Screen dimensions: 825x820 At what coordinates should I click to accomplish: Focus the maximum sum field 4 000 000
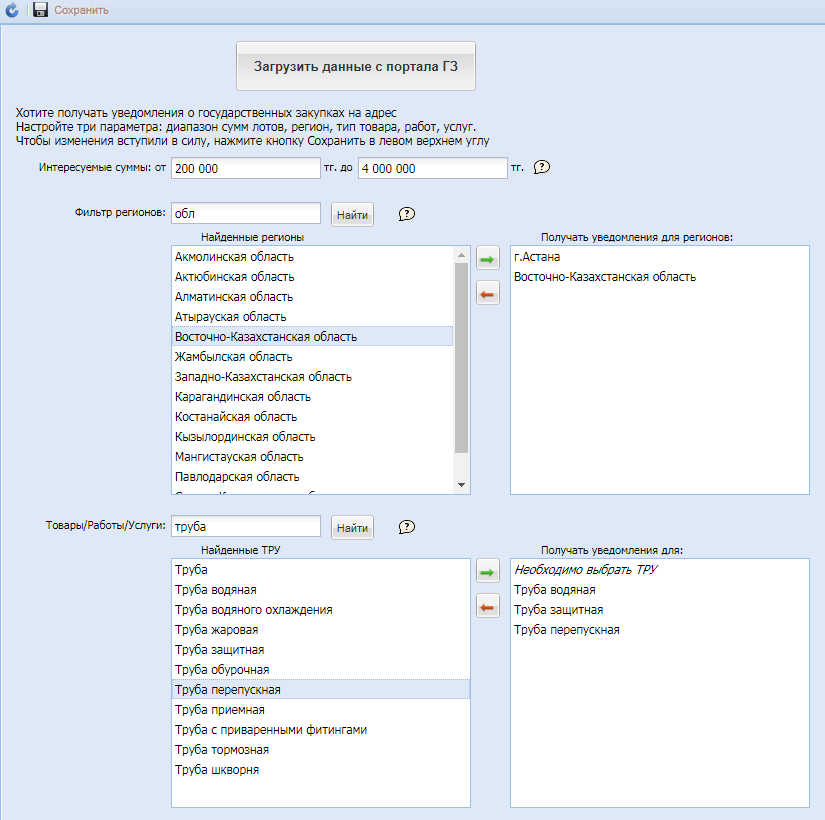pos(432,168)
